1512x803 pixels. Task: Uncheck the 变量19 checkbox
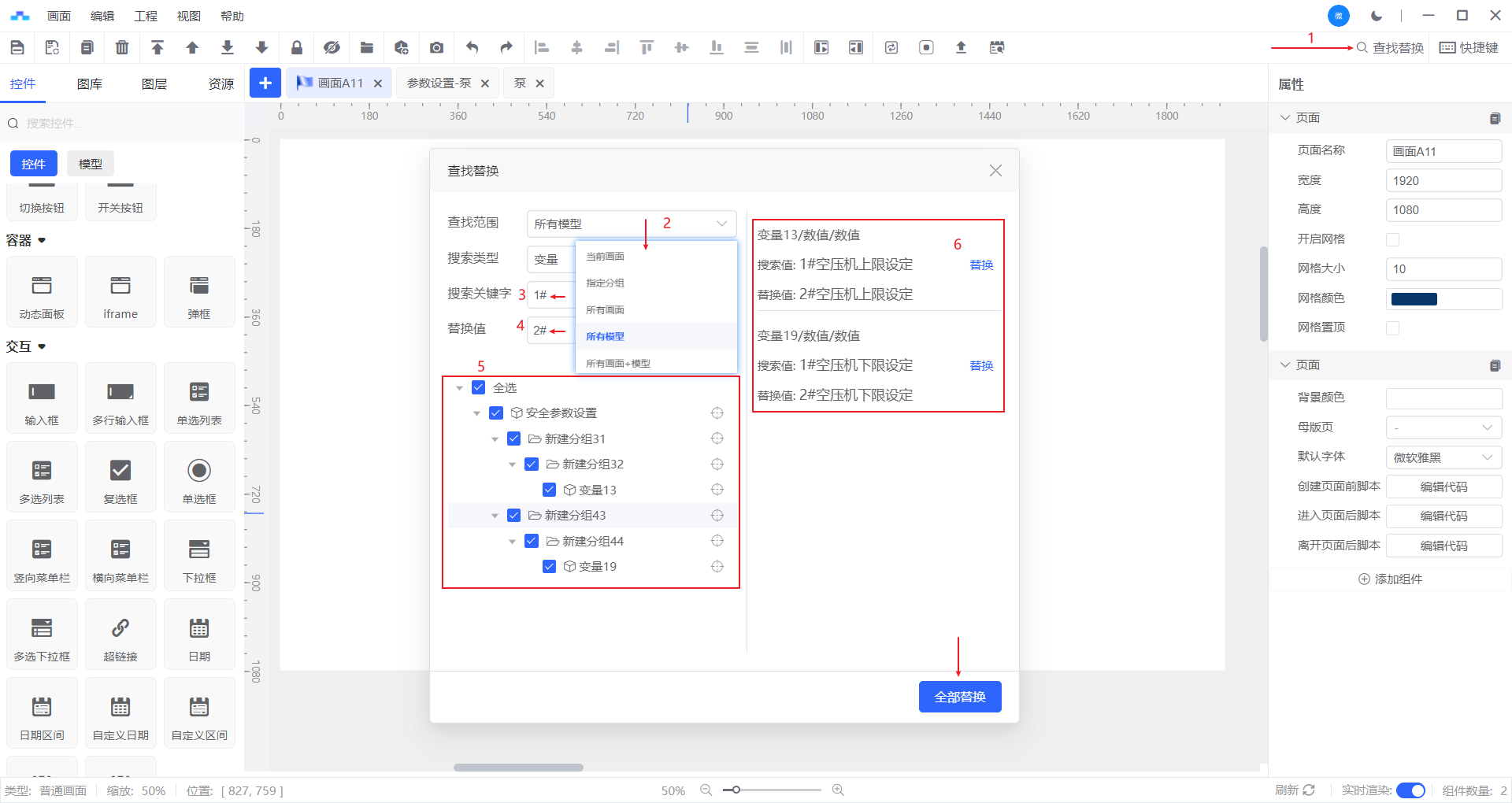[550, 567]
